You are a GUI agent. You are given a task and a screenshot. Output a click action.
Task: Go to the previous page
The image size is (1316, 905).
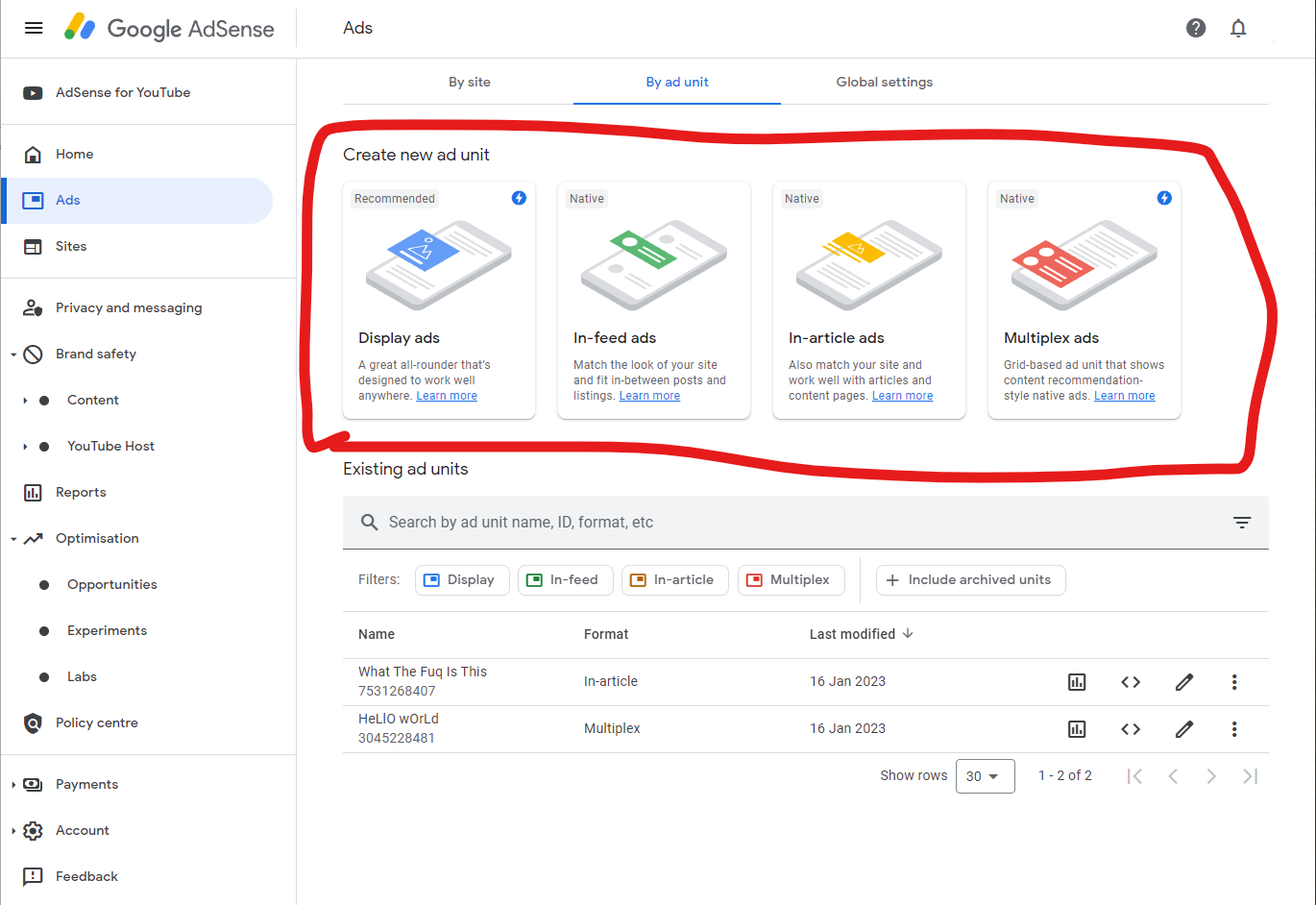[1173, 776]
